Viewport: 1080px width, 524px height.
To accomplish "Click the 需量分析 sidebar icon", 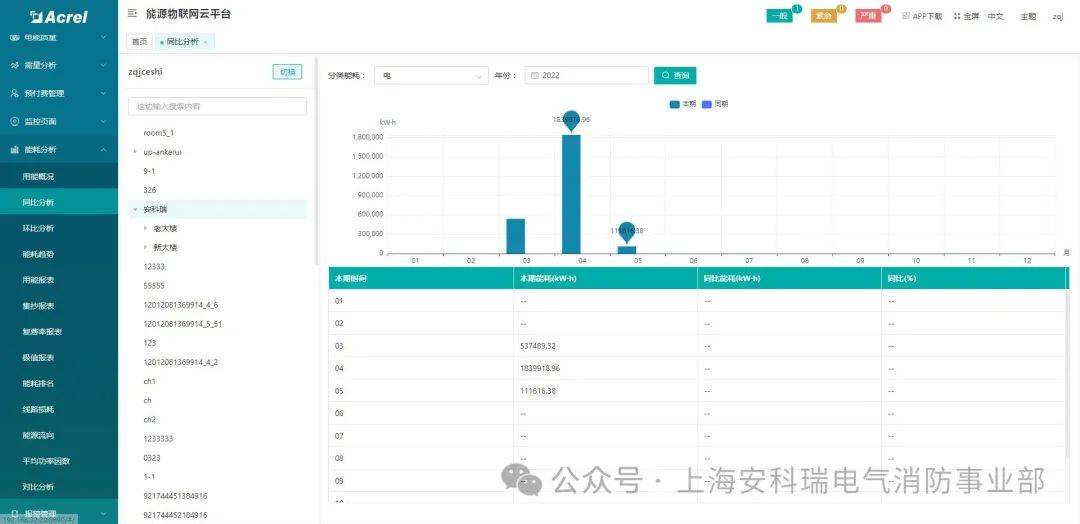I will tap(14, 65).
